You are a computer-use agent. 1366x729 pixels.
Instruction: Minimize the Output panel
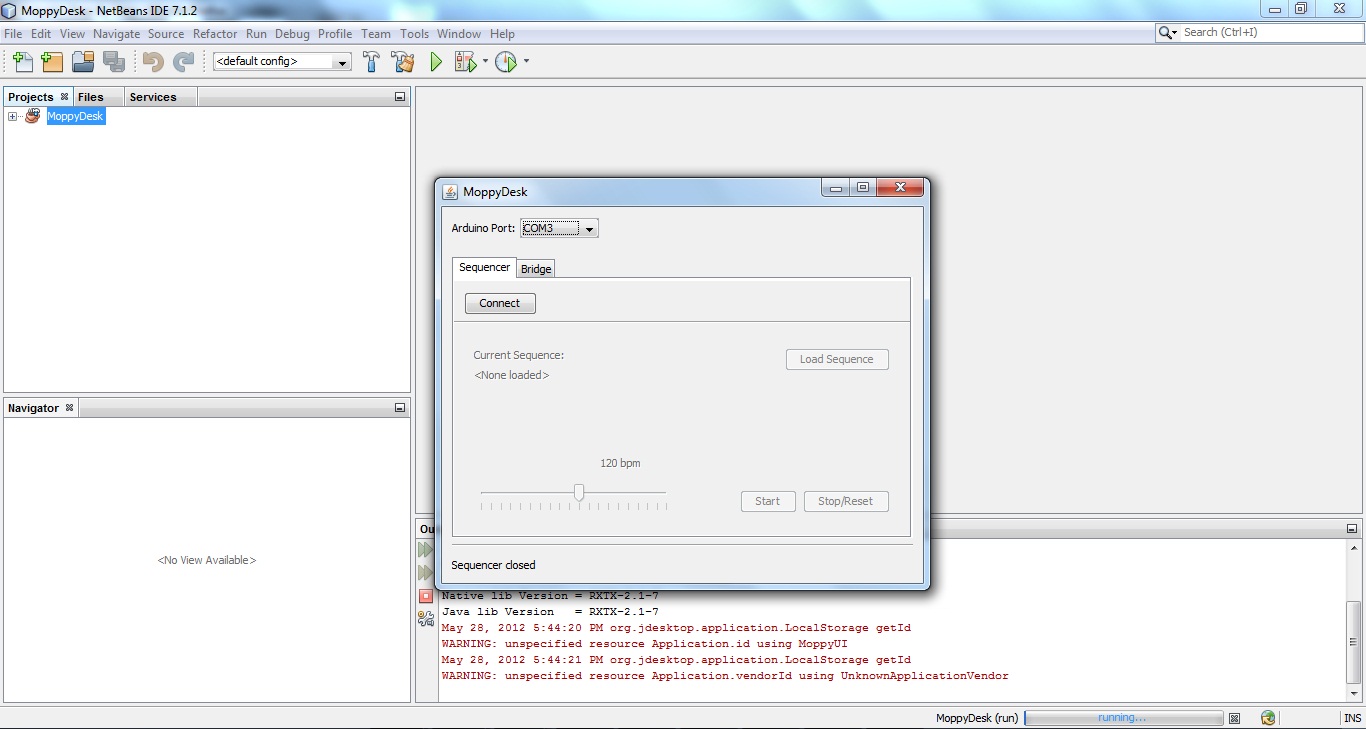point(1352,529)
